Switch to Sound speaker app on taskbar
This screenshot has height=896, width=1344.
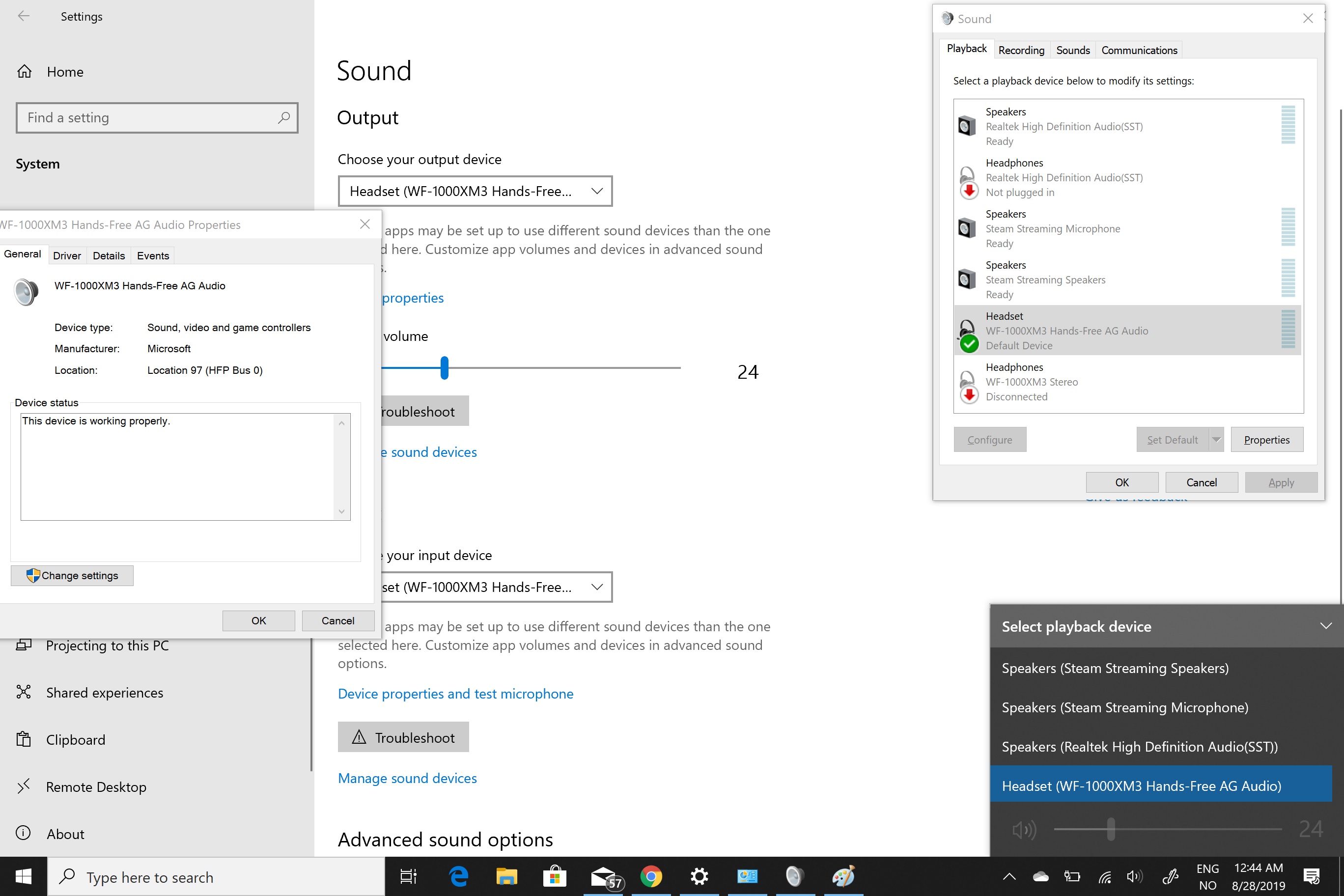coord(795,876)
